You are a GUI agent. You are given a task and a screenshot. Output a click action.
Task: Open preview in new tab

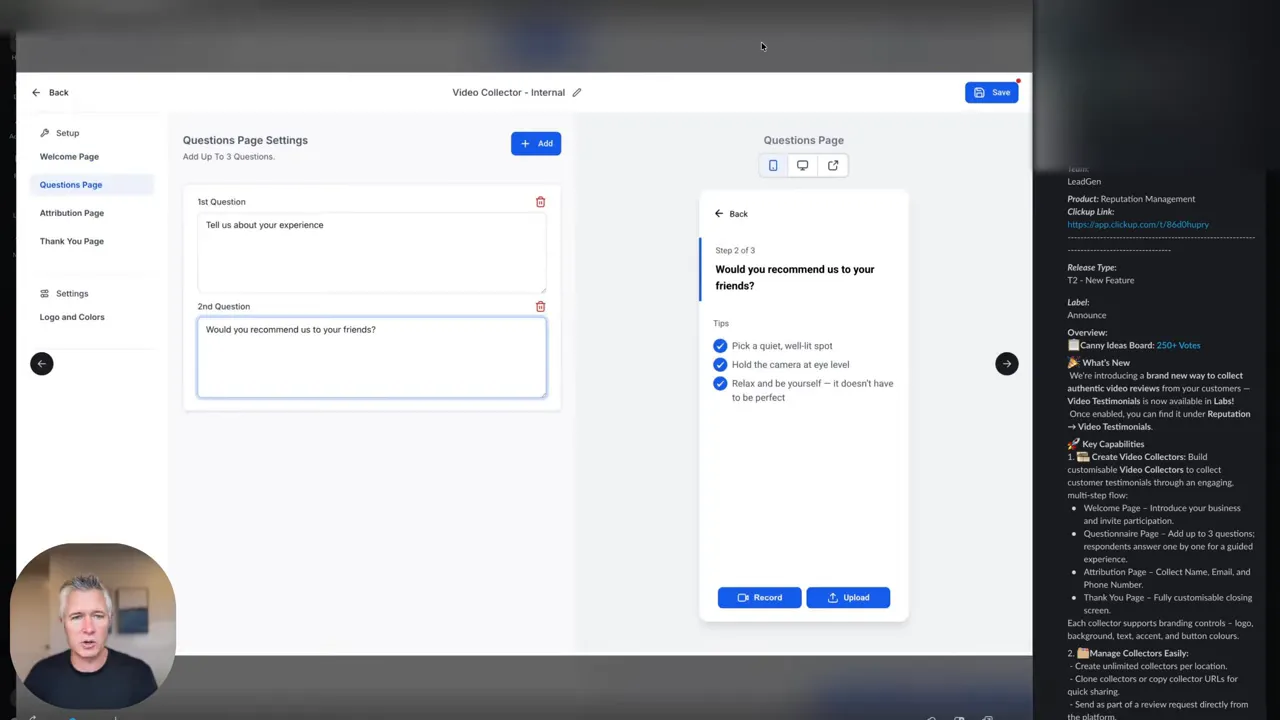pos(832,165)
